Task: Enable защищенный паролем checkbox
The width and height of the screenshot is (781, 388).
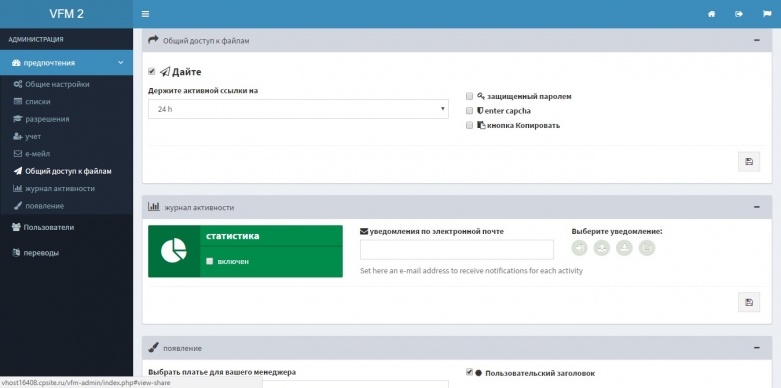Action: (469, 96)
